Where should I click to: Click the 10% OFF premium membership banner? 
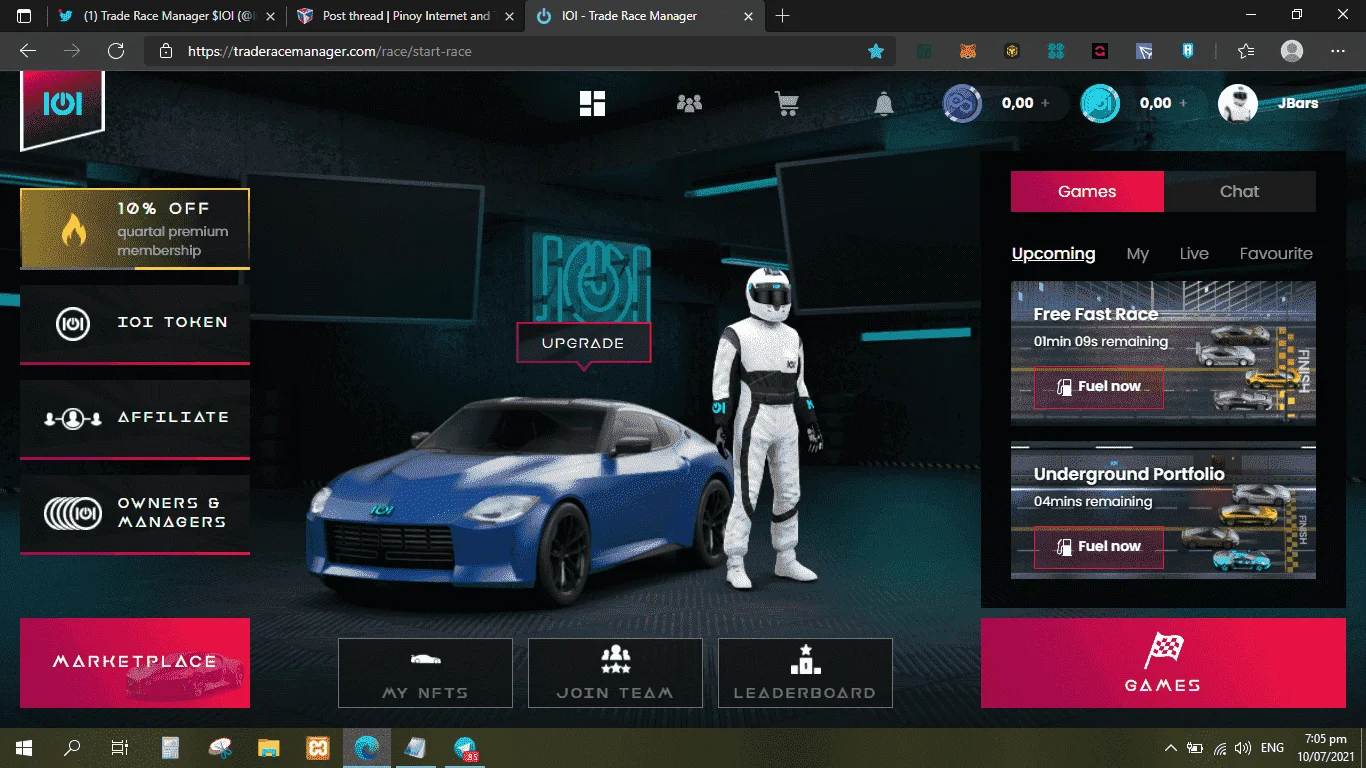[135, 229]
